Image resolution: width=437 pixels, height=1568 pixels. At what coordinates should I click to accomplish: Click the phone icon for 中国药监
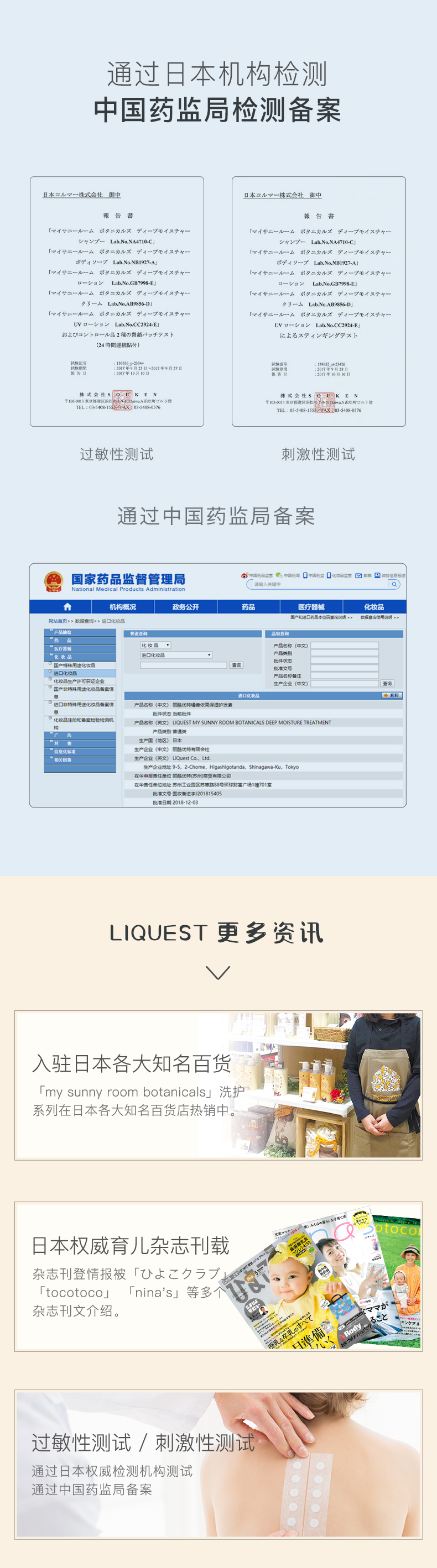coord(305,575)
